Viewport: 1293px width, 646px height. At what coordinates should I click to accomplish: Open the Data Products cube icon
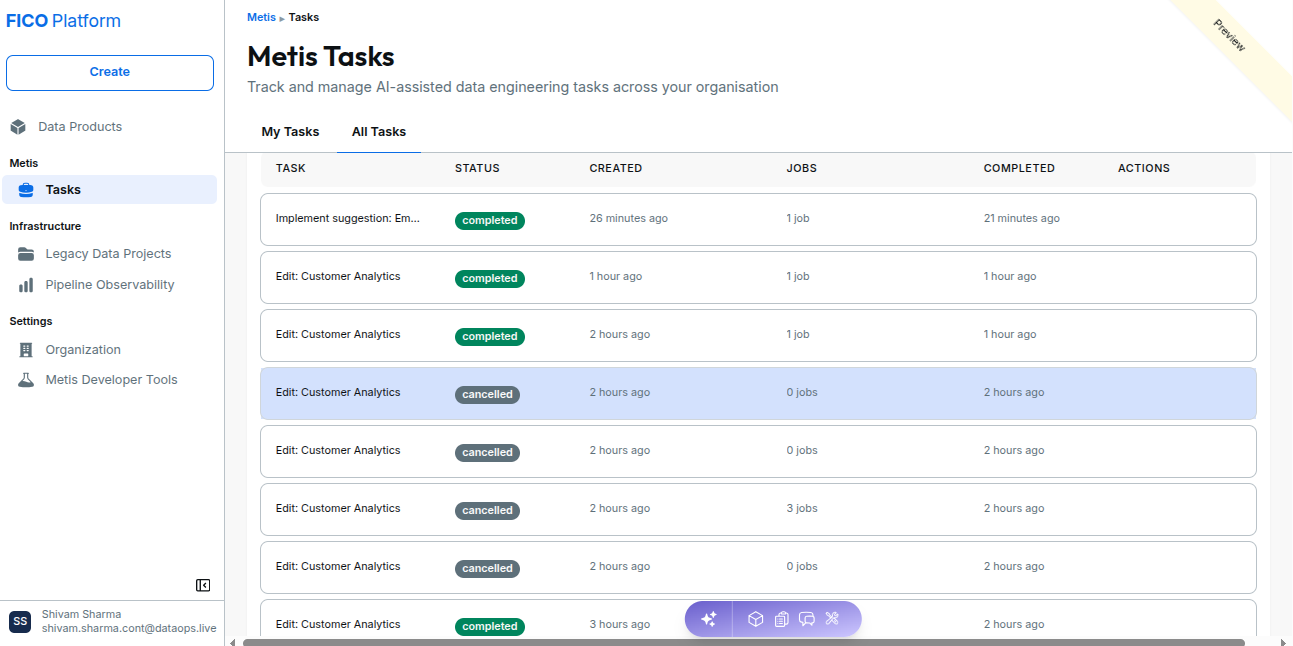pyautogui.click(x=18, y=127)
